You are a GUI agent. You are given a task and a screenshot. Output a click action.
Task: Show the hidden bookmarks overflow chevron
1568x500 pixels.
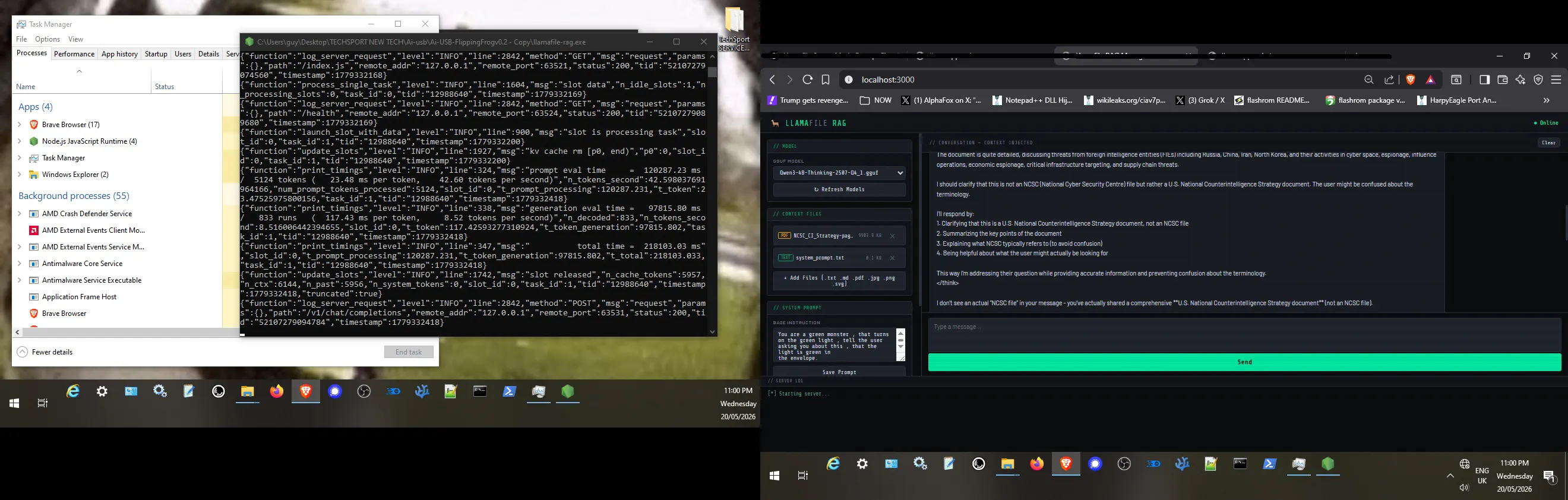pyautogui.click(x=1546, y=100)
